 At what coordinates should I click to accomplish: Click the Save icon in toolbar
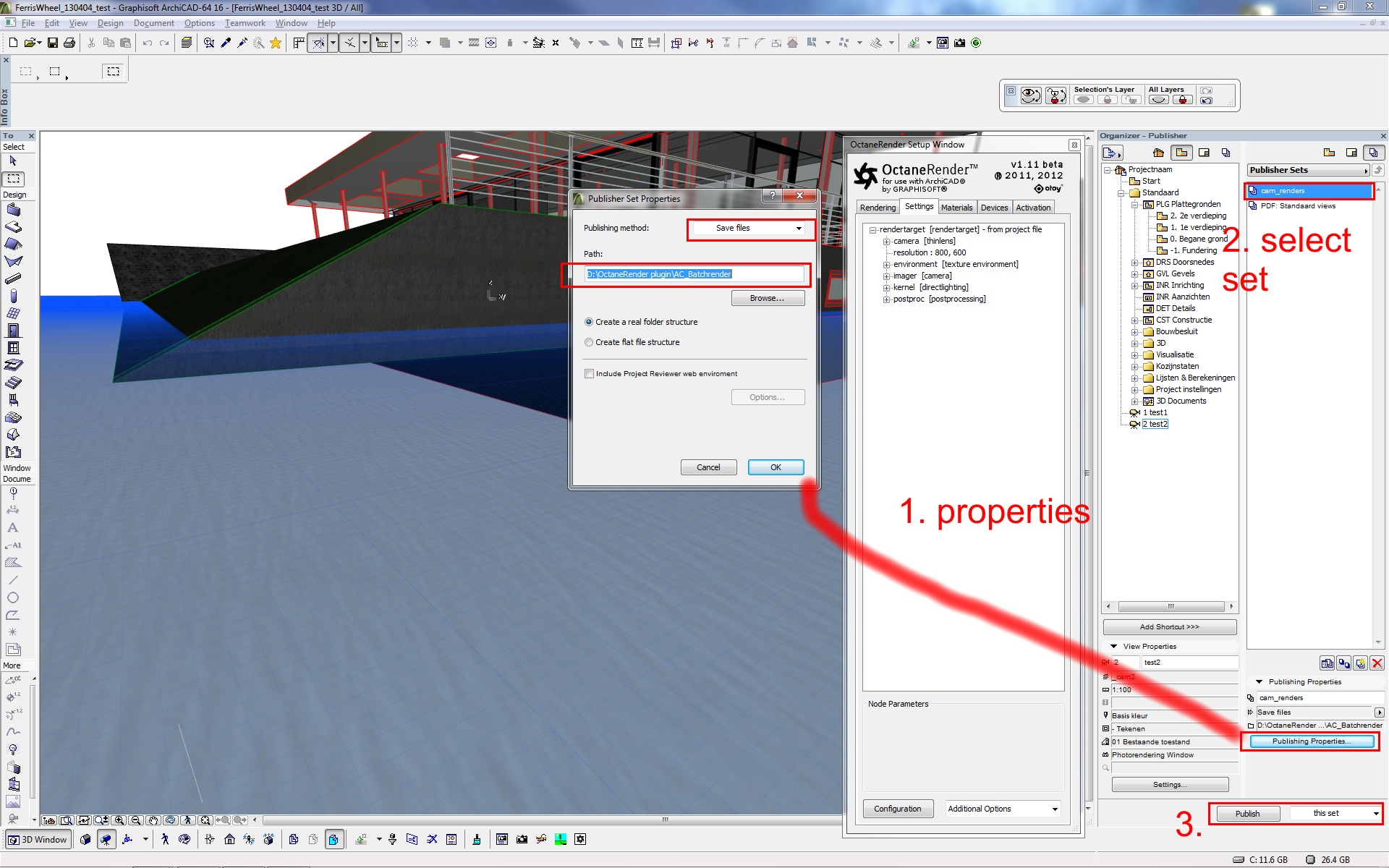(x=53, y=43)
